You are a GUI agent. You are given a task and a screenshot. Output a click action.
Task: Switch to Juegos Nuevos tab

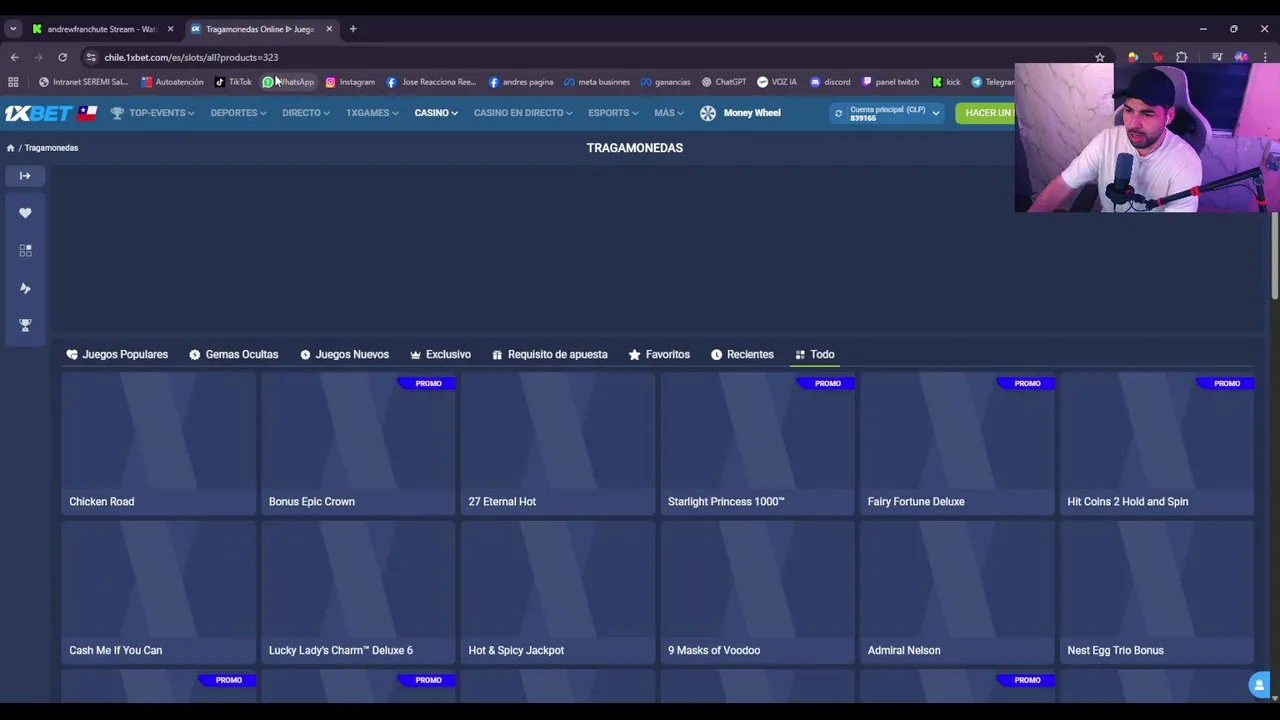[x=344, y=354]
